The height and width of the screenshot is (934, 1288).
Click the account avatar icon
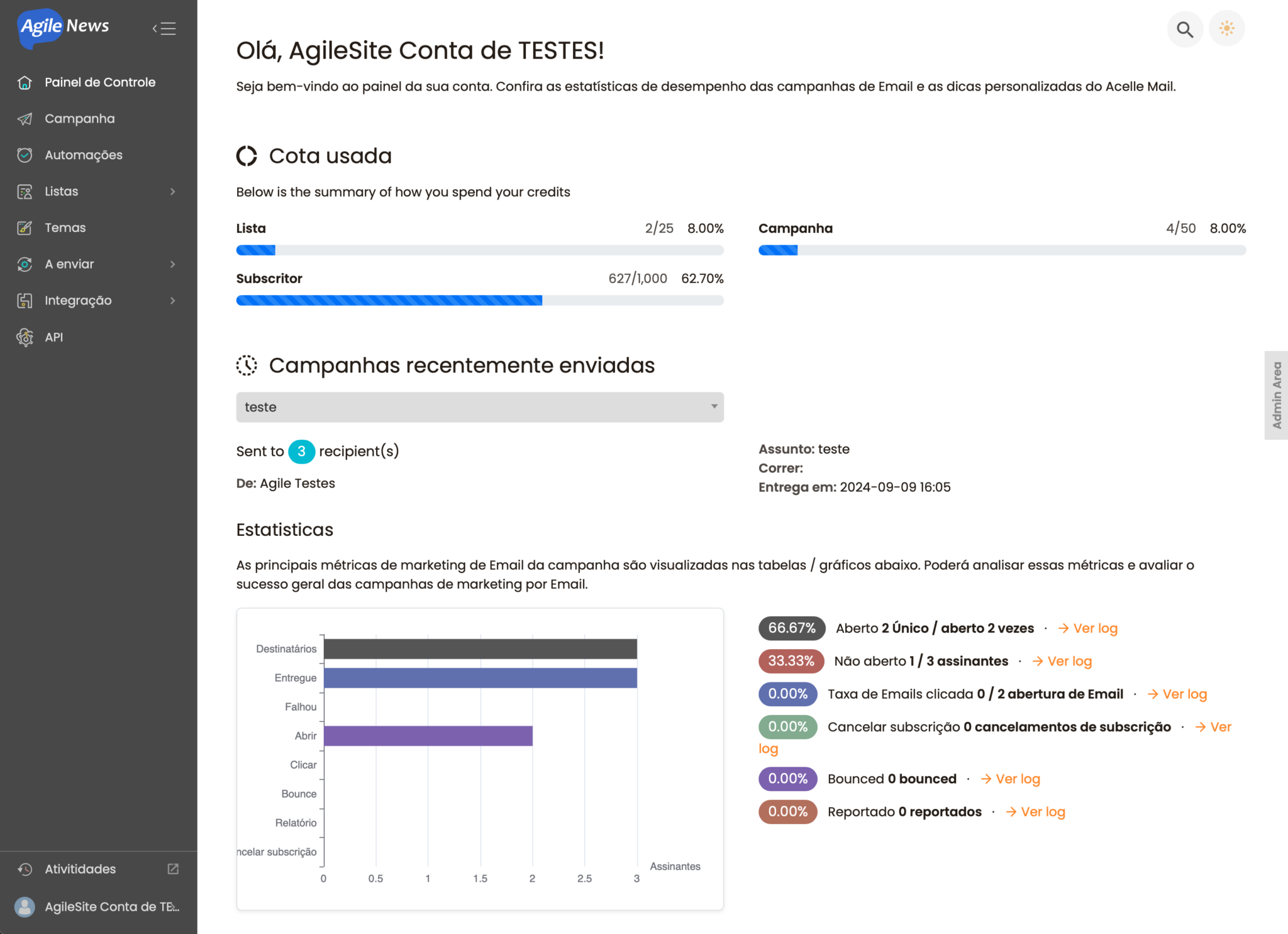(25, 906)
